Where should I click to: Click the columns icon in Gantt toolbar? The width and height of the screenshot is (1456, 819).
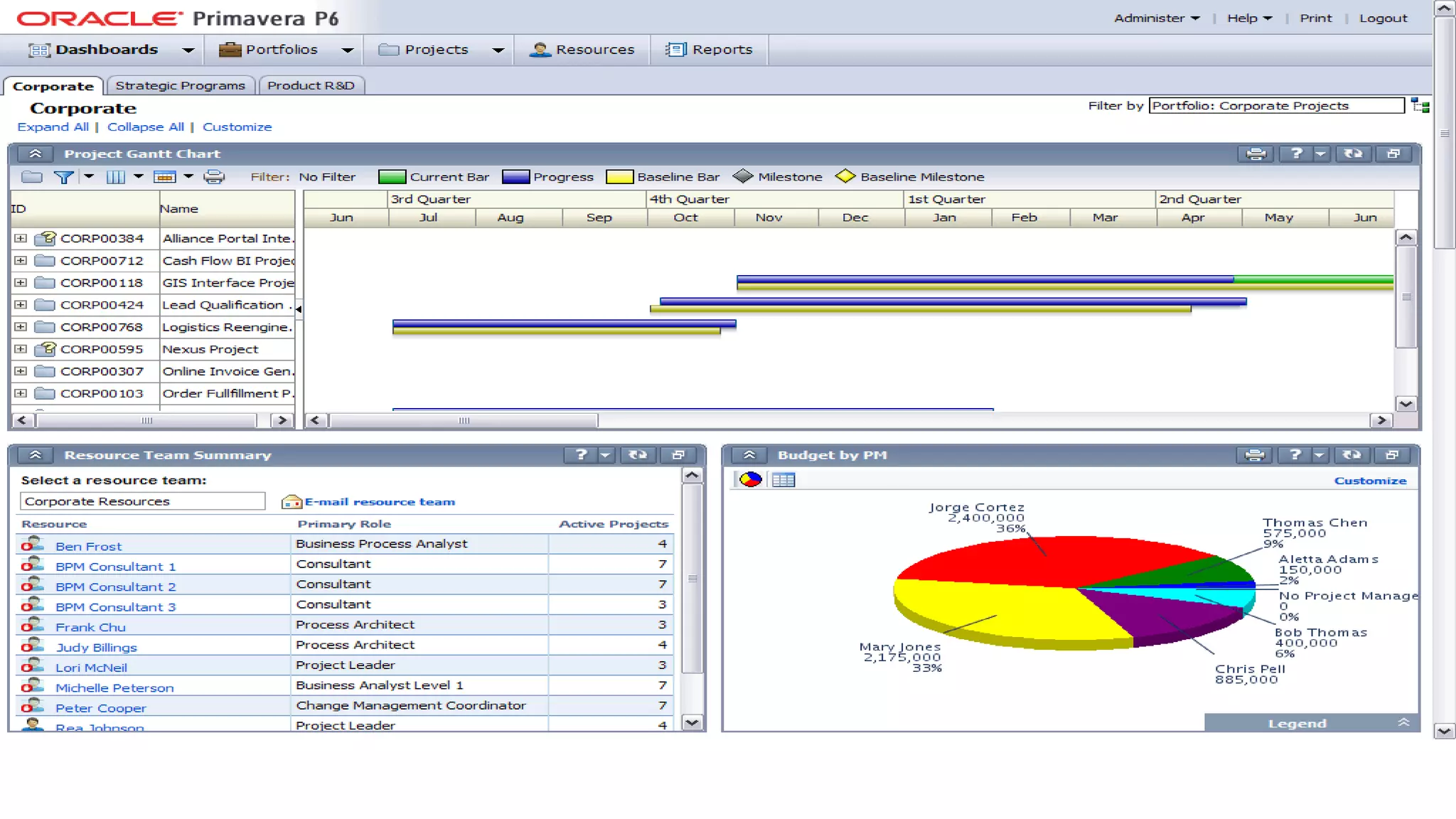115,177
